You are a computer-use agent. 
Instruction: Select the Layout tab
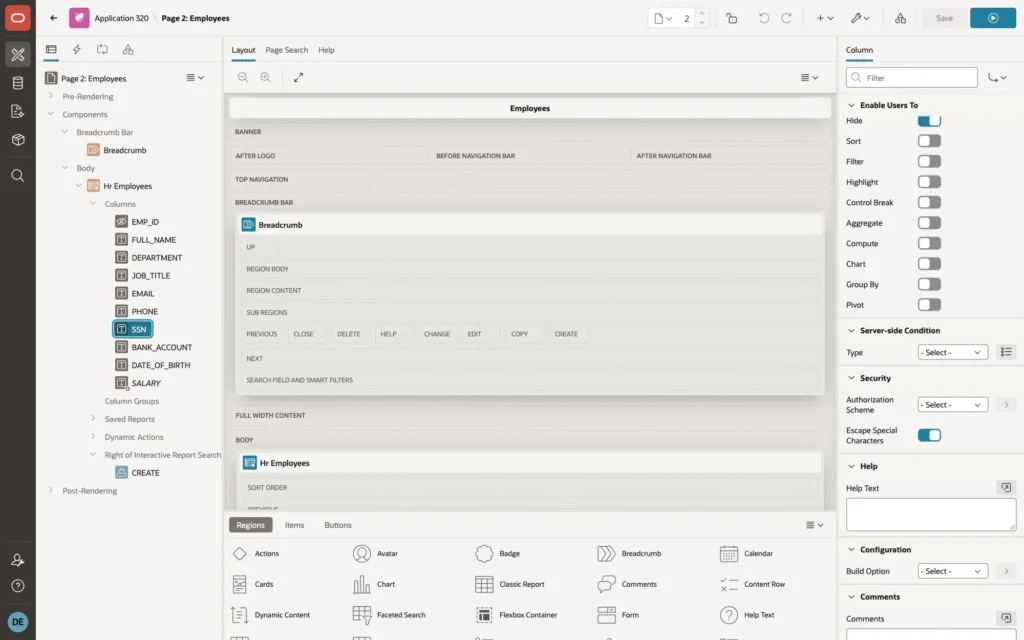click(x=243, y=50)
